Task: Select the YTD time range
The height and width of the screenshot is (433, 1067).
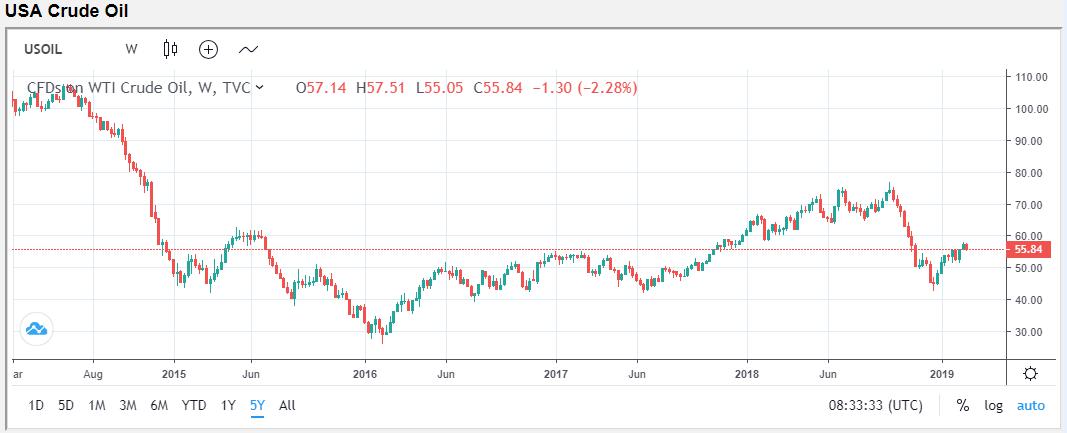Action: tap(194, 406)
